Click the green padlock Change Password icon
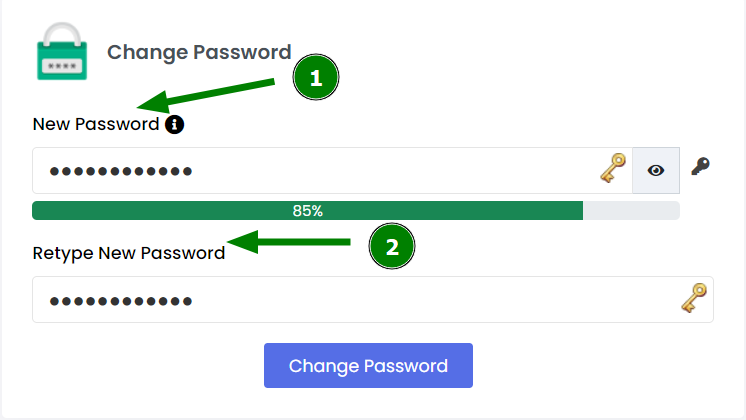 tap(62, 51)
